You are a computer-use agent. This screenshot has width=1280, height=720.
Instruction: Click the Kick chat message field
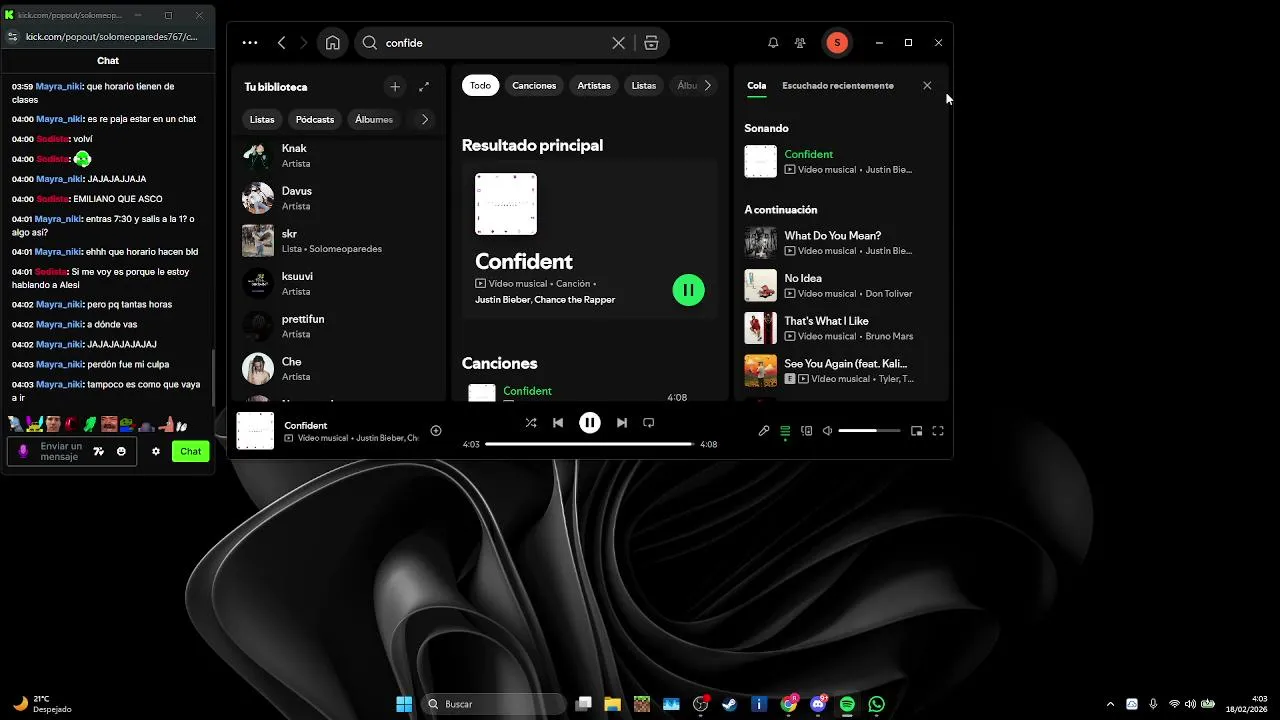click(x=62, y=451)
